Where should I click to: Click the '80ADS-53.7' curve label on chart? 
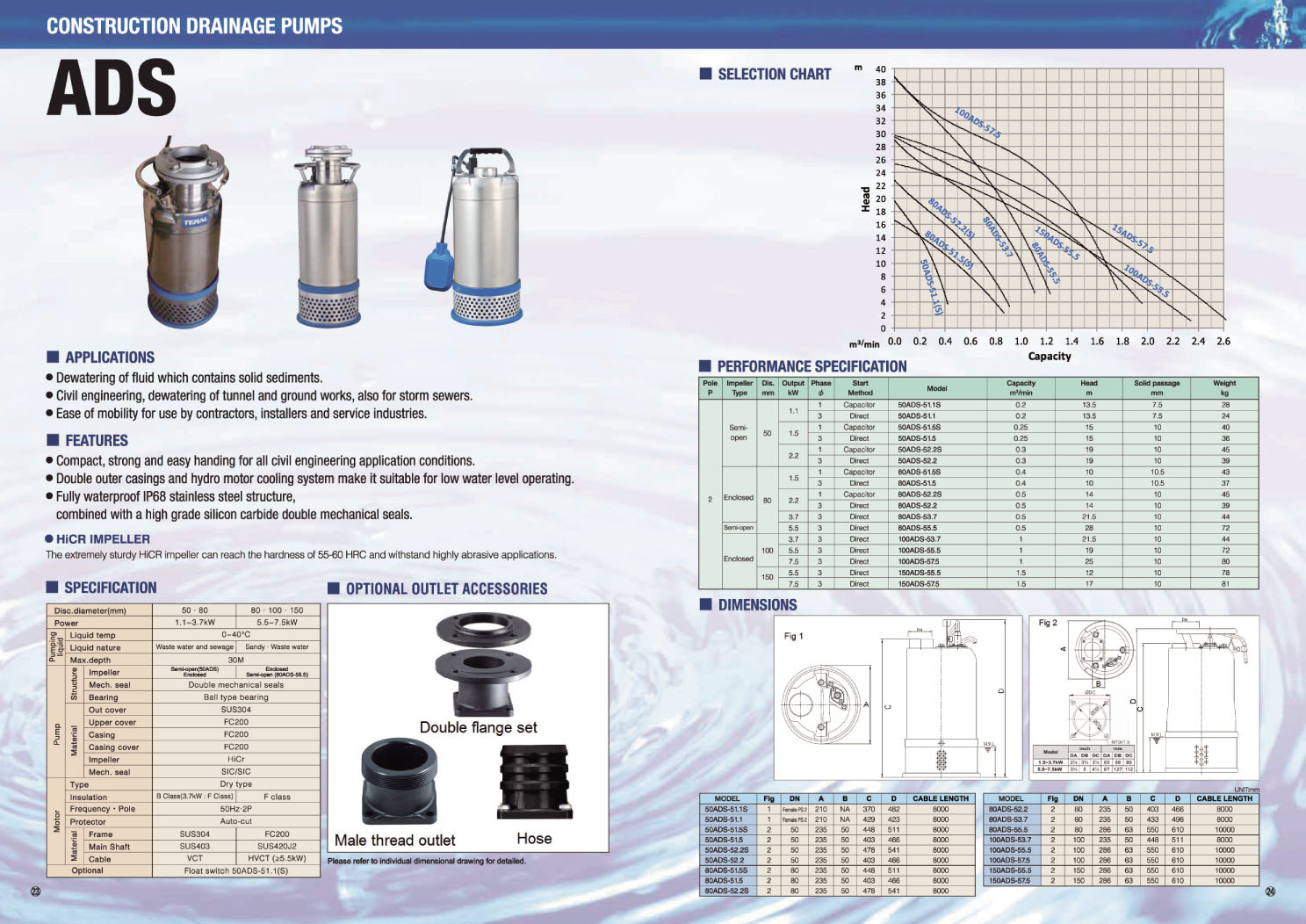998,237
